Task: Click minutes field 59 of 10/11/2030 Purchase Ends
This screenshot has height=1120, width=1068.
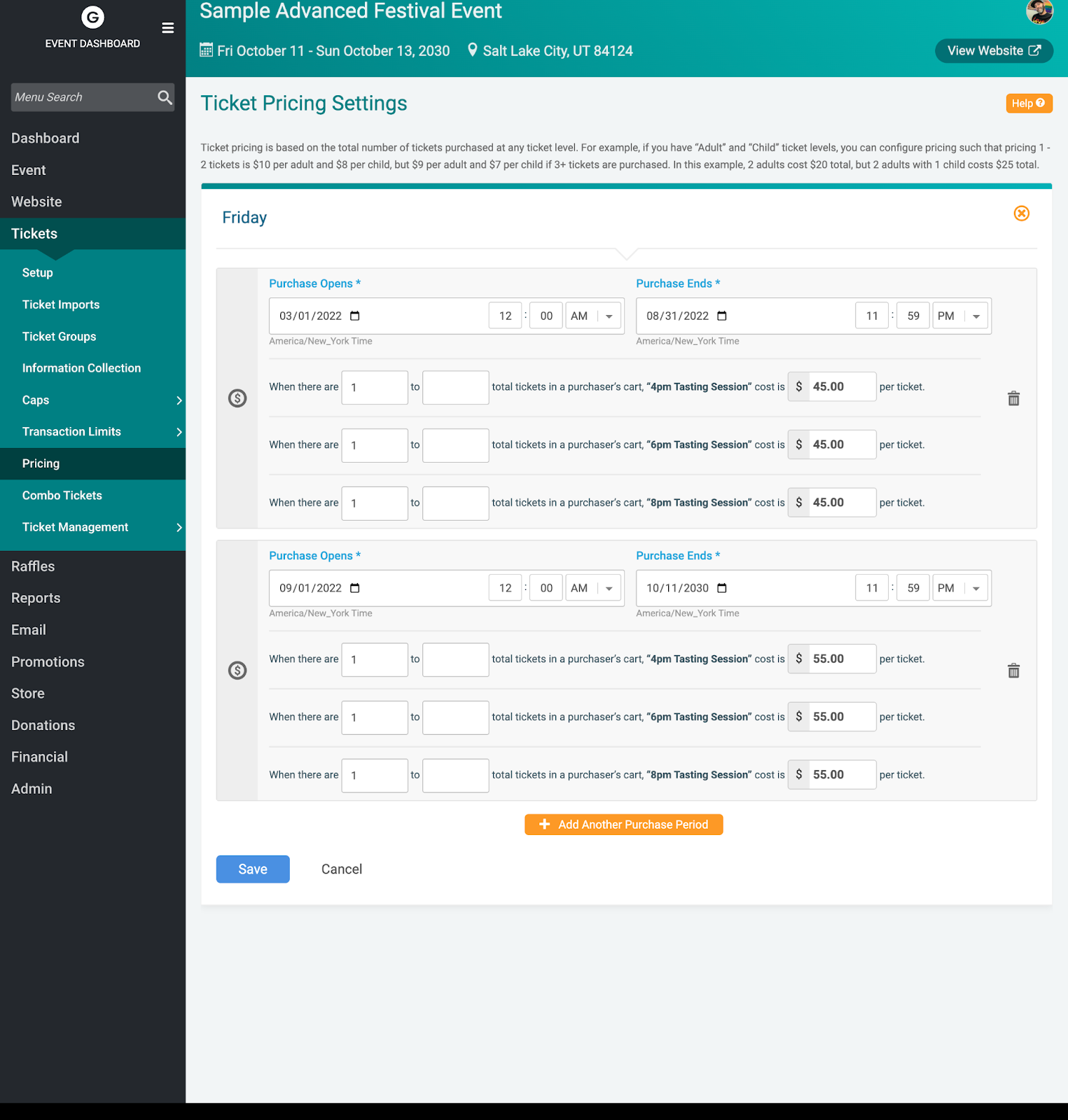Action: coord(913,588)
